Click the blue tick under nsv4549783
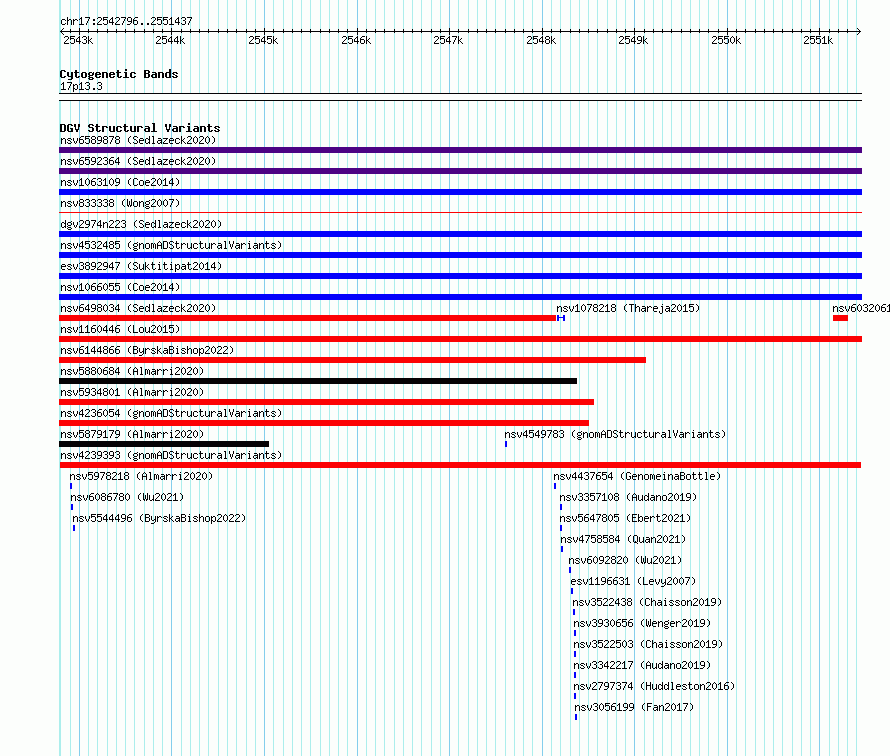 click(506, 444)
